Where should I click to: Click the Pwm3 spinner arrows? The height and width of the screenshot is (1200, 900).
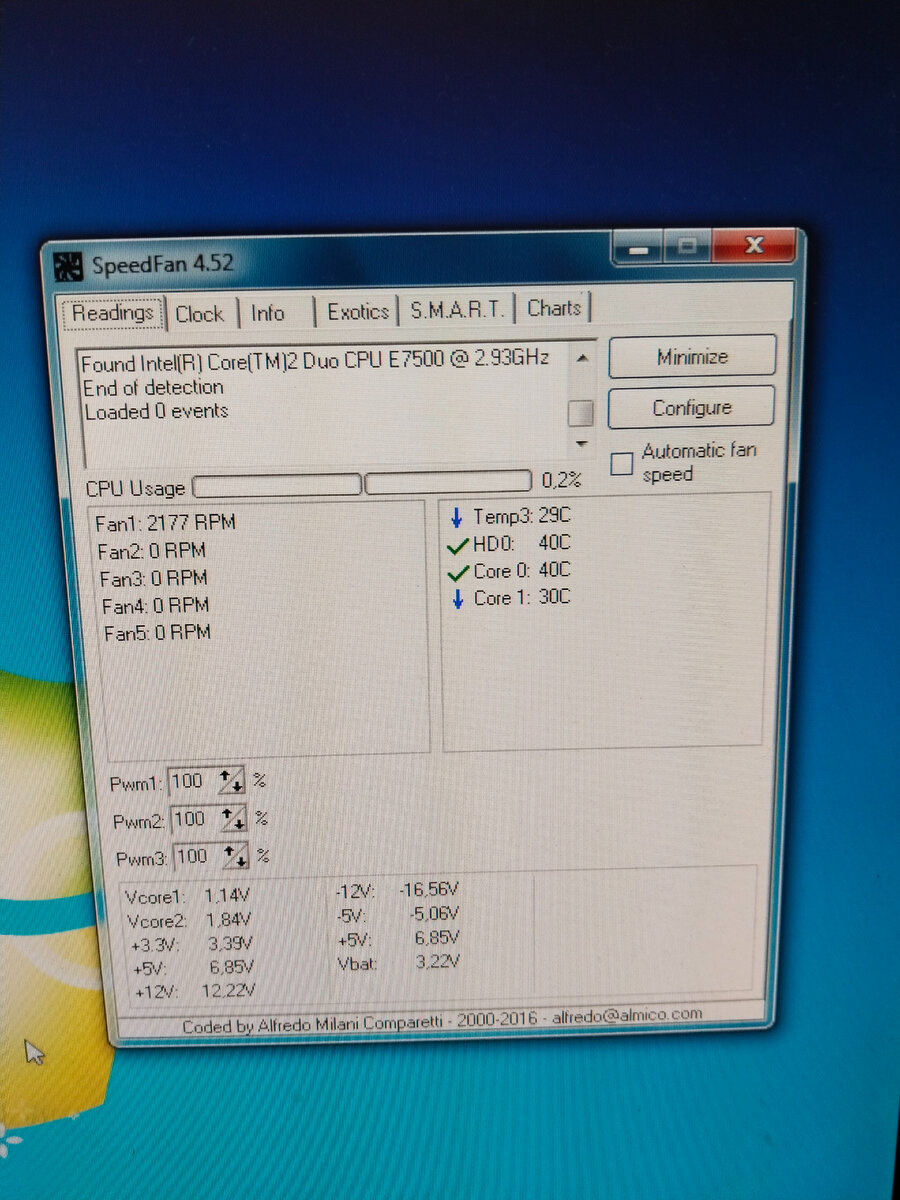(236, 856)
